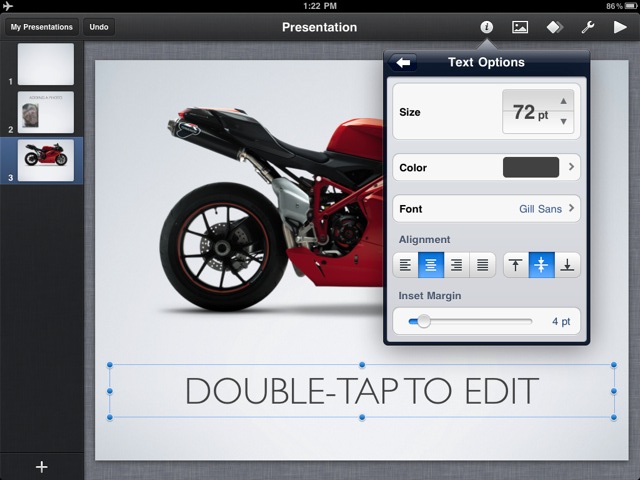
Task: Increase font size with up arrow
Action: (x=563, y=101)
